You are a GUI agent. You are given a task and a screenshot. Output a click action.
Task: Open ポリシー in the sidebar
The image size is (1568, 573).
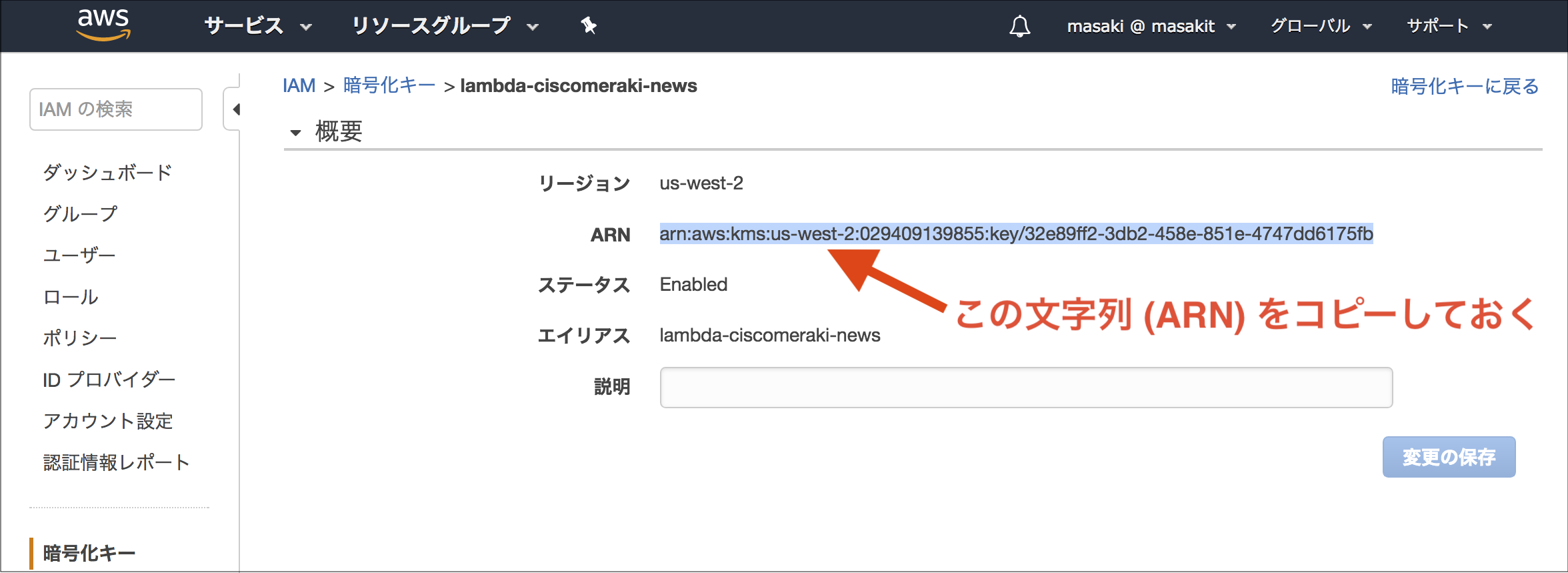pyautogui.click(x=80, y=338)
